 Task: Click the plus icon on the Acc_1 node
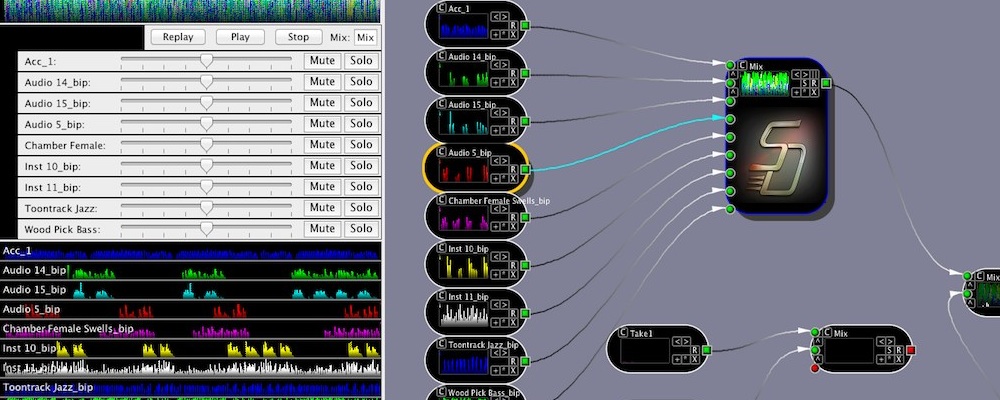tap(495, 35)
